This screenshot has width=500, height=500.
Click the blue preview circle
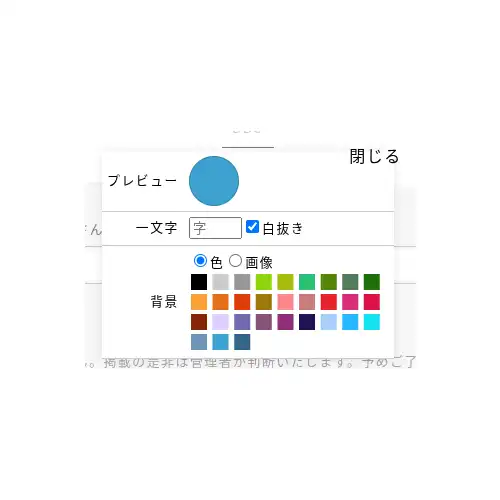(214, 181)
